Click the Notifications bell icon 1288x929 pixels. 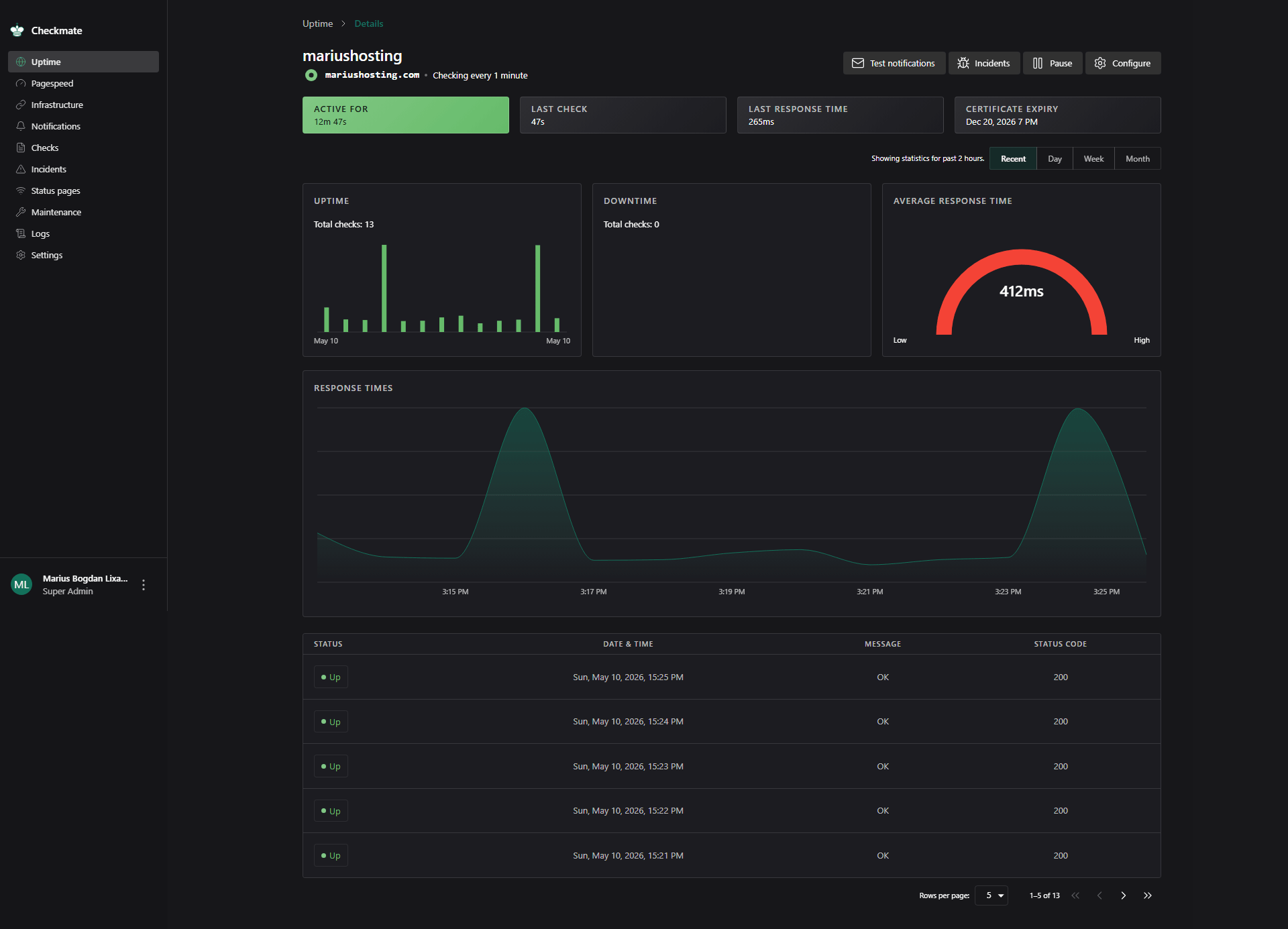click(x=21, y=126)
